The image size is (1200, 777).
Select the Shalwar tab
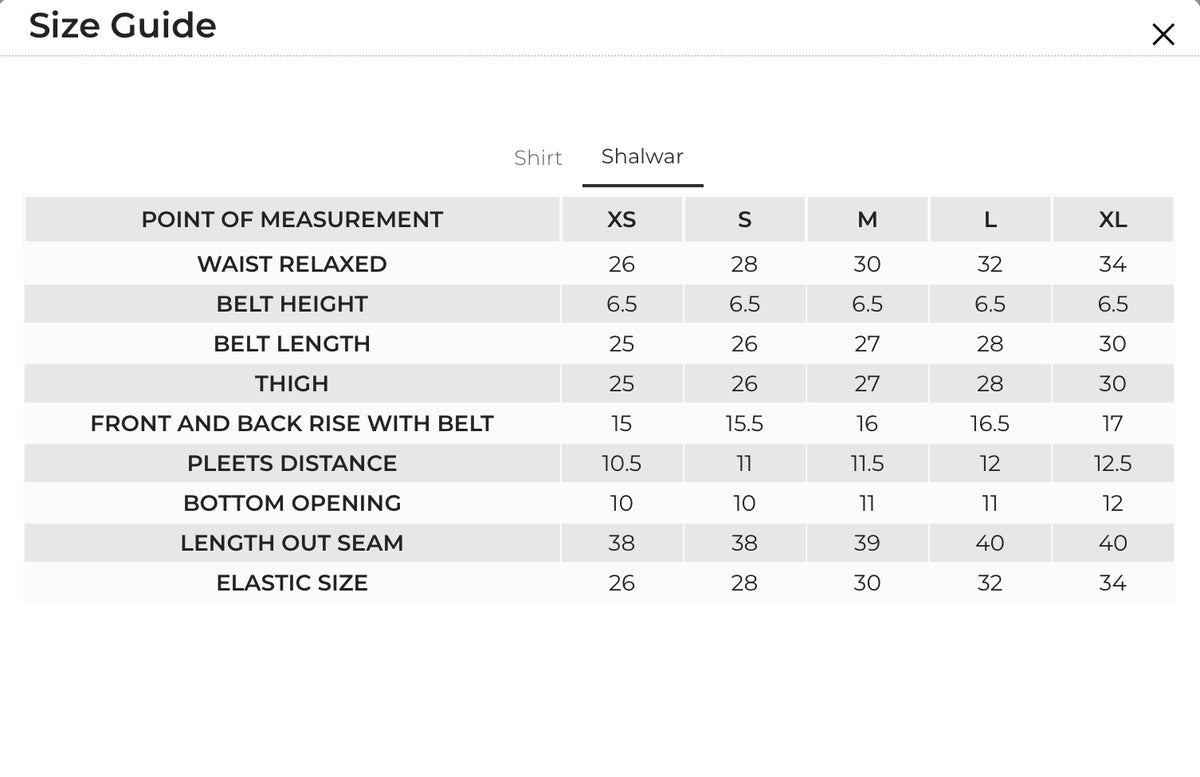point(643,157)
